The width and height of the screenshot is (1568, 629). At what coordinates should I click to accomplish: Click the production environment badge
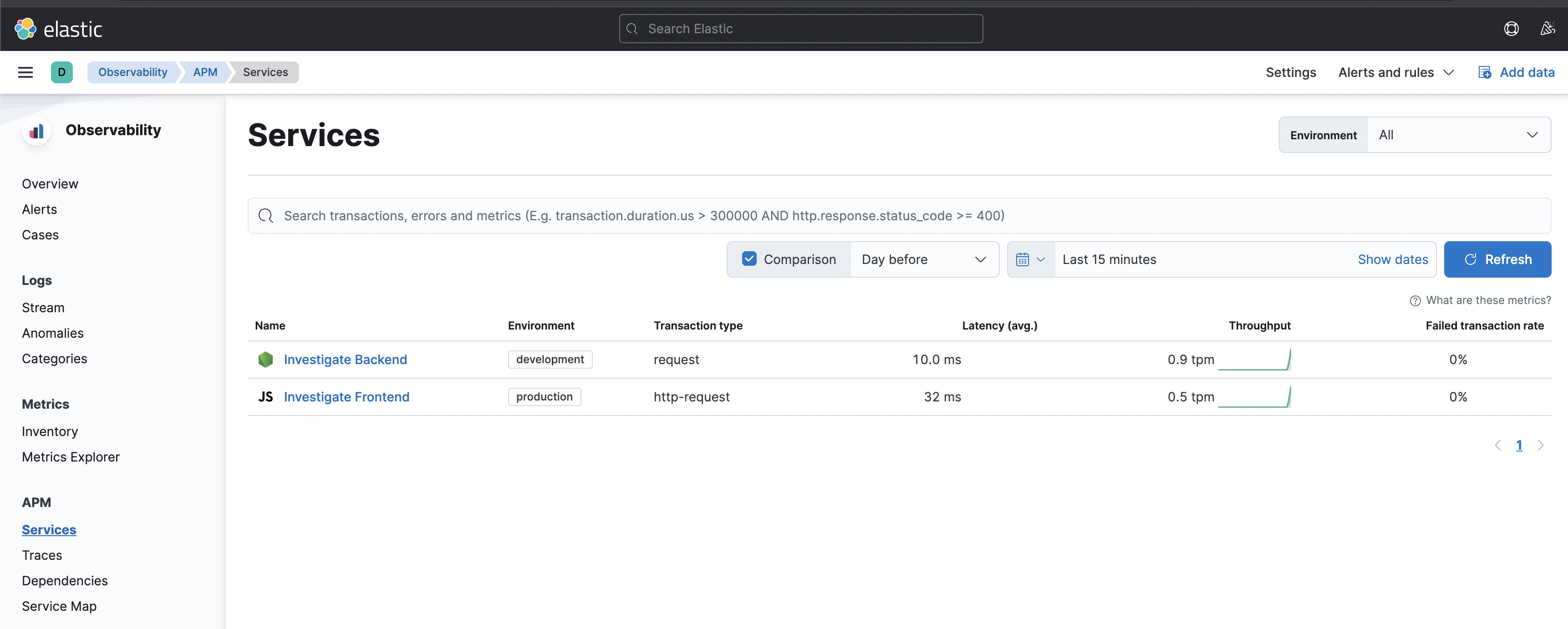coord(544,396)
